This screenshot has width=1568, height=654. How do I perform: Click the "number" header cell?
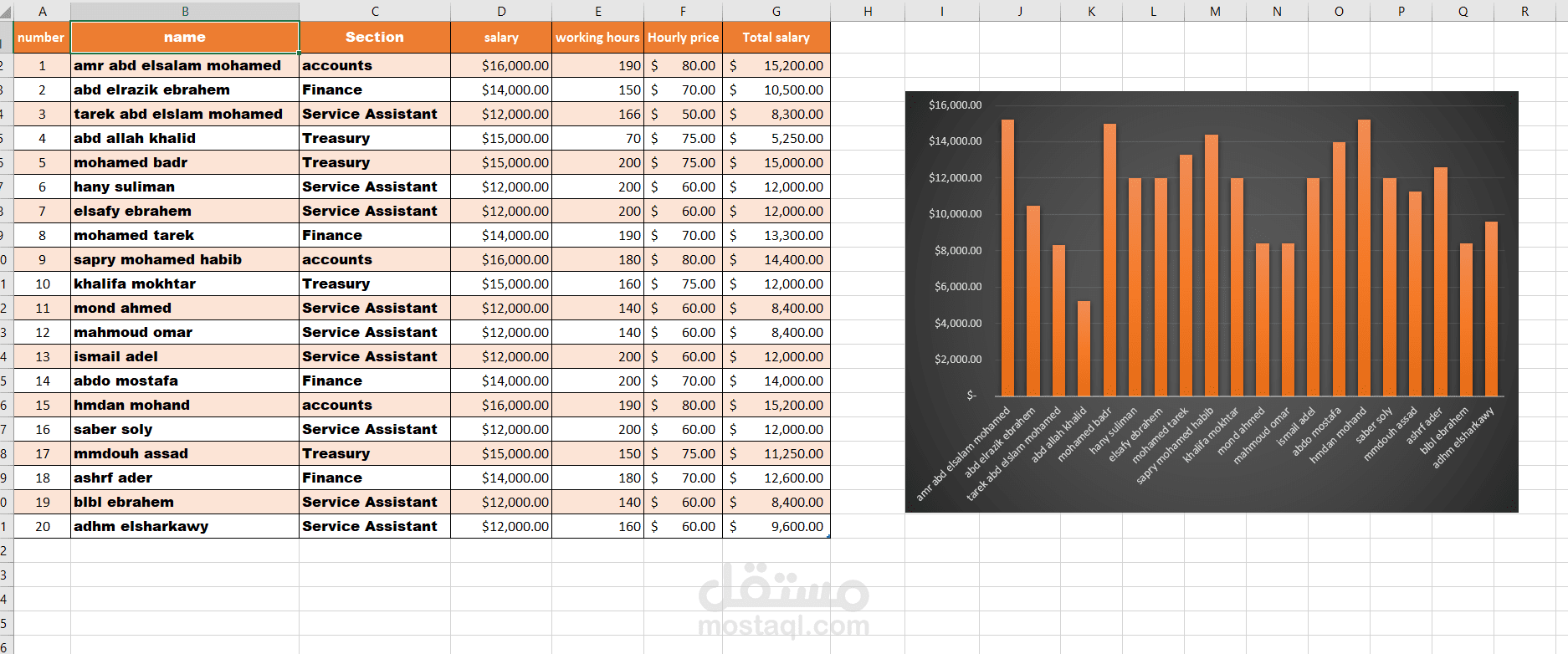(x=41, y=38)
